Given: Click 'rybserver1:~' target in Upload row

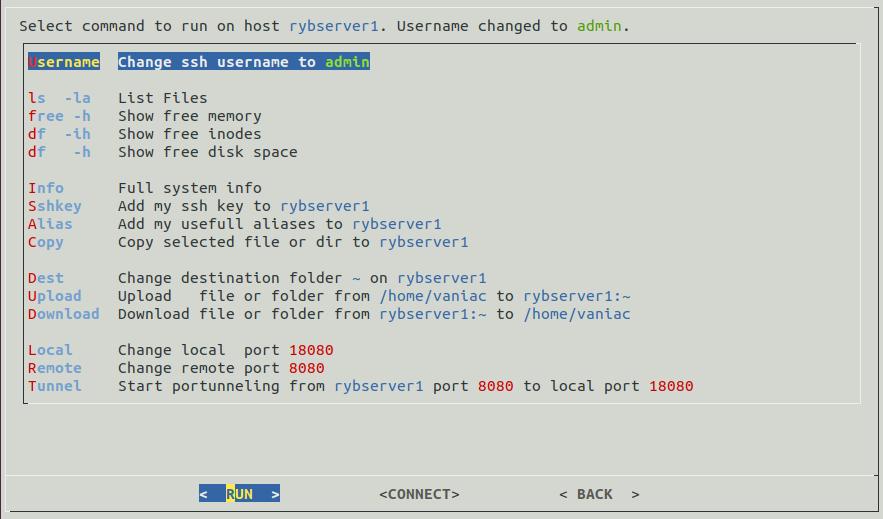Looking at the screenshot, I should click(577, 296).
